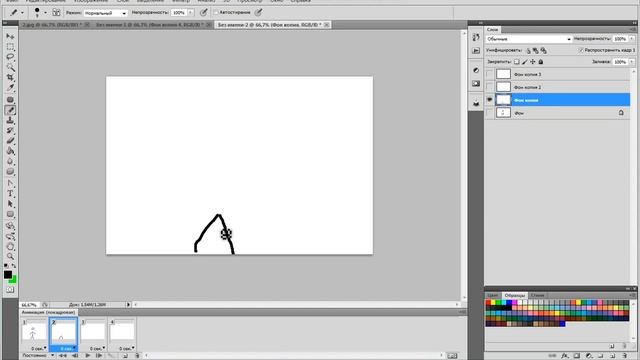The image size is (640, 360).
Task: Select the Pen tool
Action: pos(10,183)
